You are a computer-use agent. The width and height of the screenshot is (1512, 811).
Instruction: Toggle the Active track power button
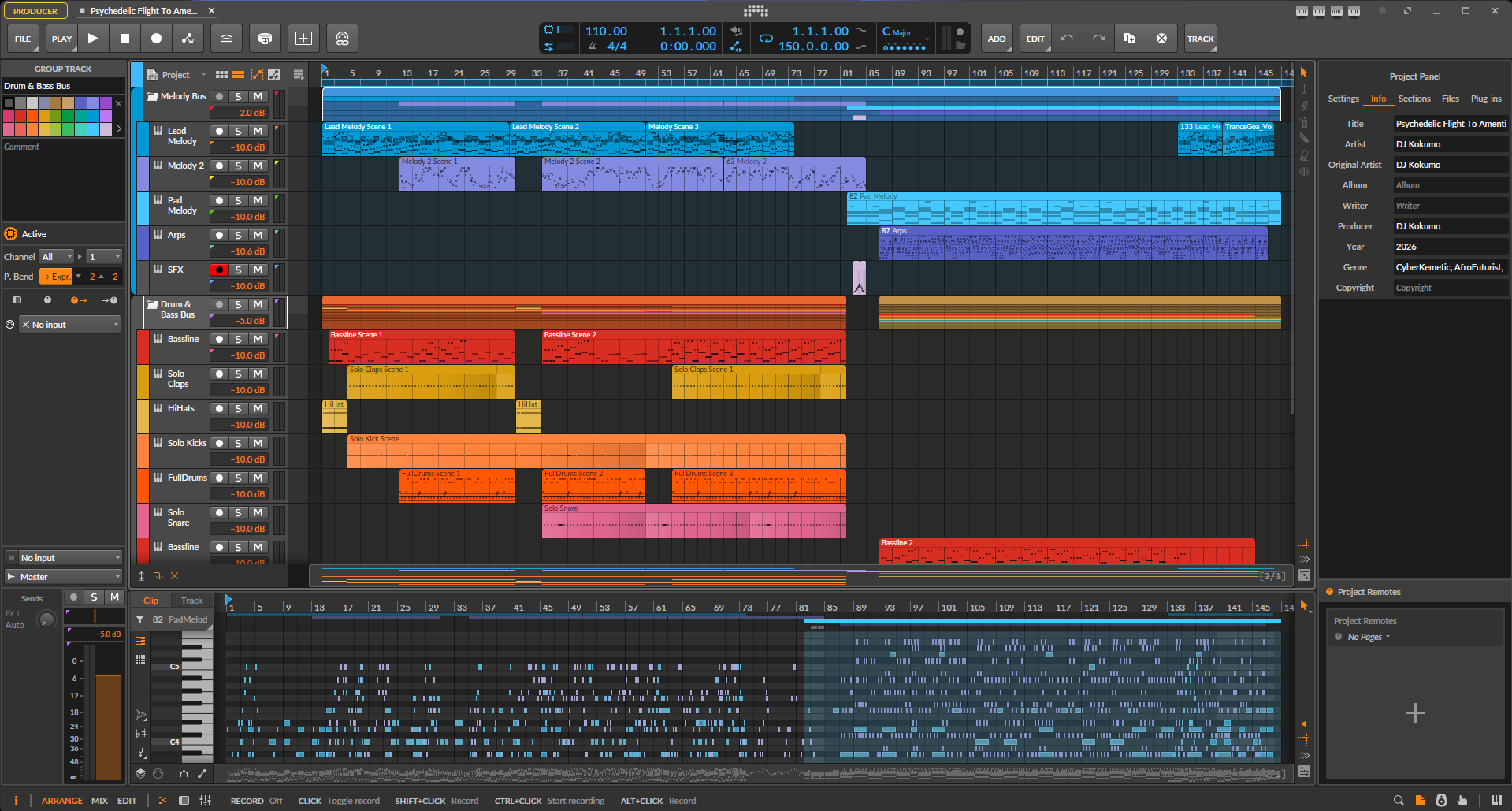pyautogui.click(x=11, y=234)
